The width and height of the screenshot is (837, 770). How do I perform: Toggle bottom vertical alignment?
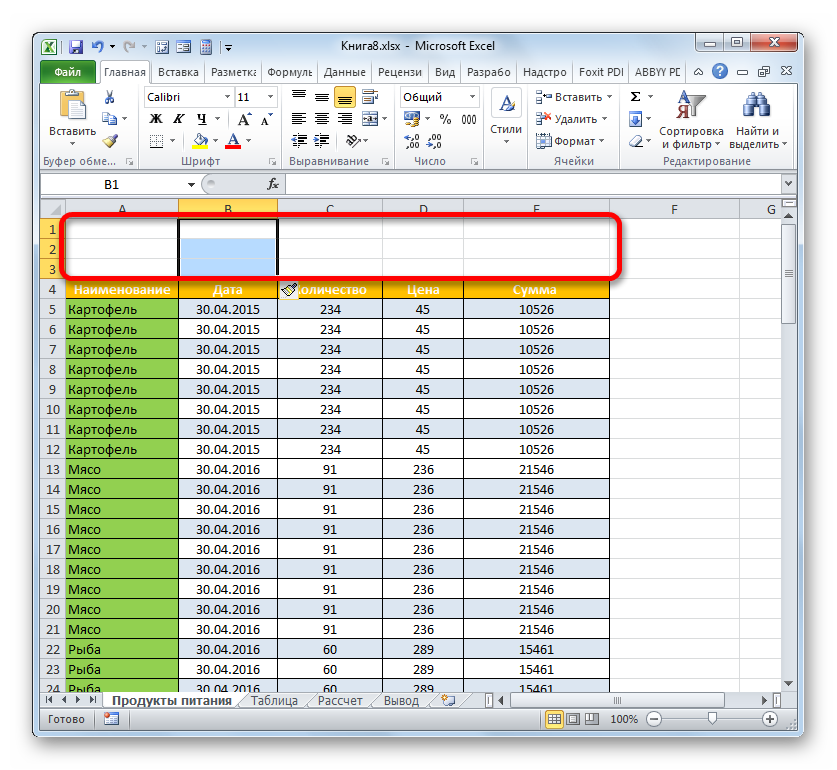tap(345, 98)
